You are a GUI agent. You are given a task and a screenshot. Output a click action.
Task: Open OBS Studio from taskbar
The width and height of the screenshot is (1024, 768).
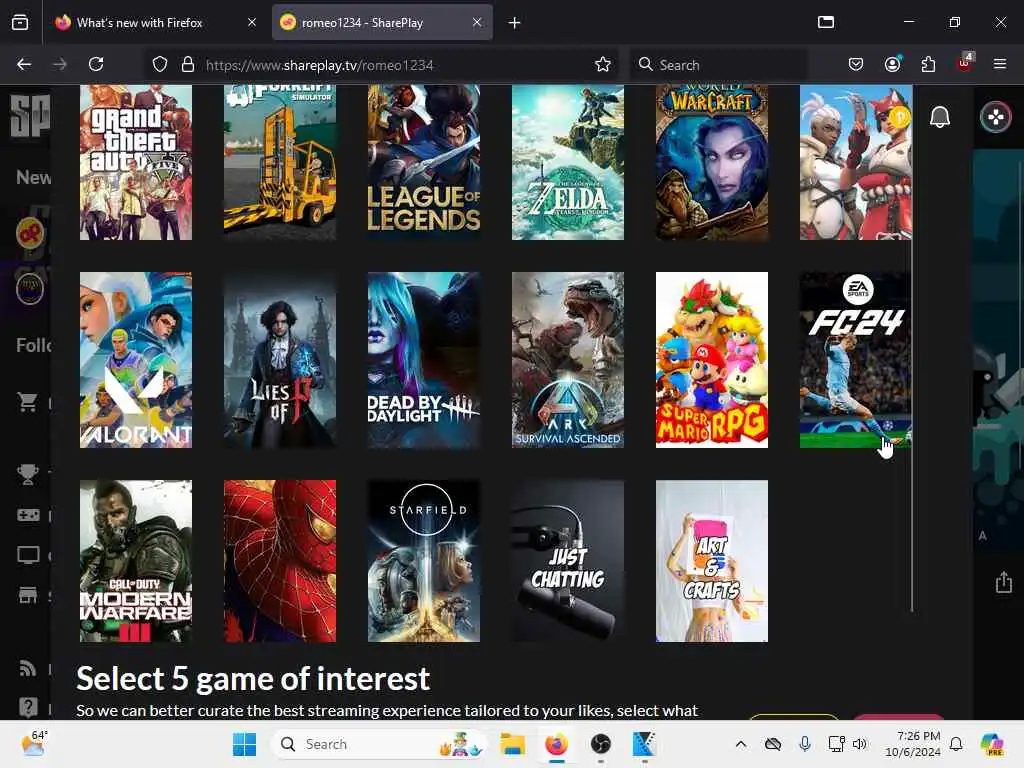pos(600,744)
